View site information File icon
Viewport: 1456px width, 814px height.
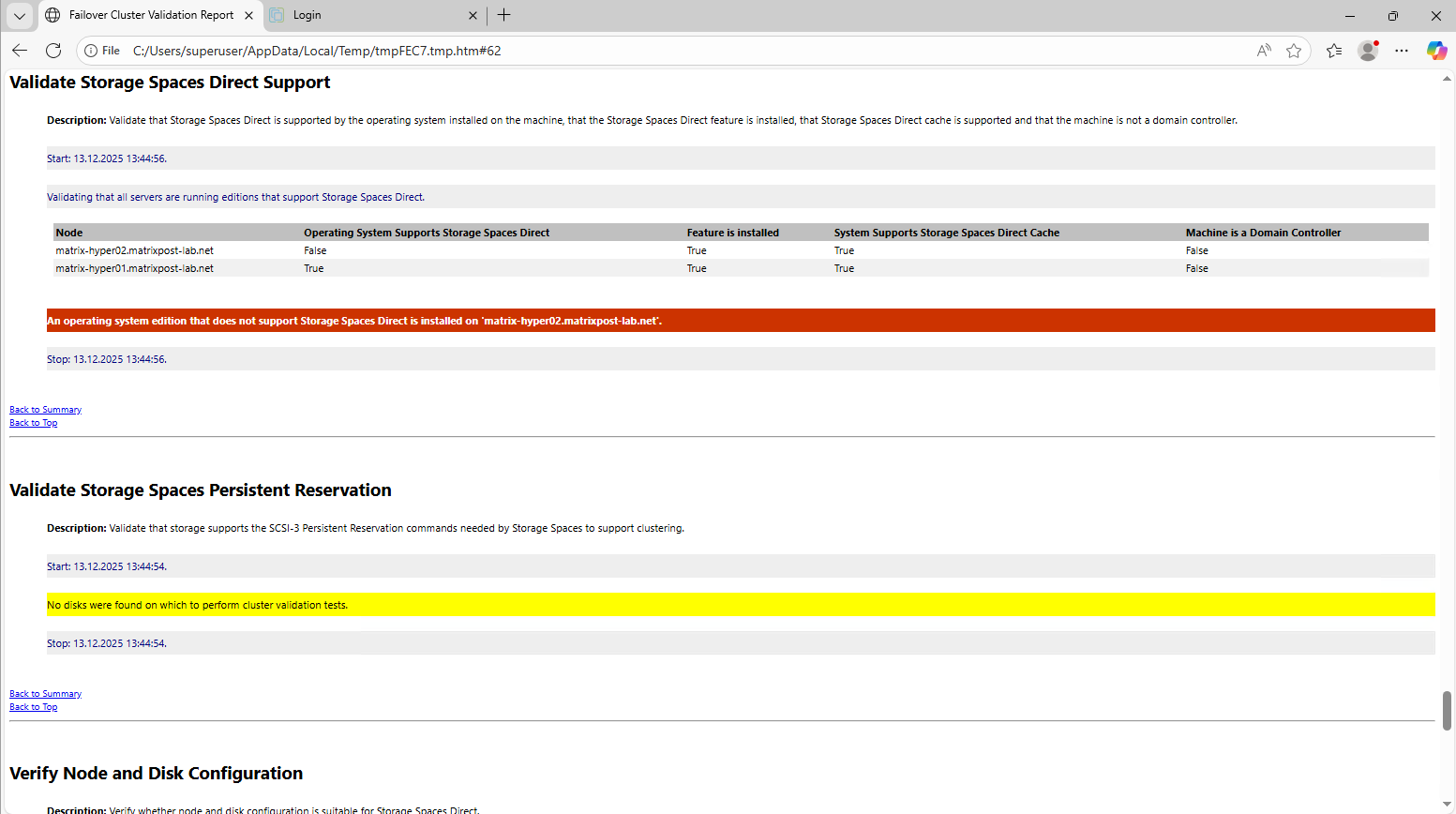pos(102,51)
